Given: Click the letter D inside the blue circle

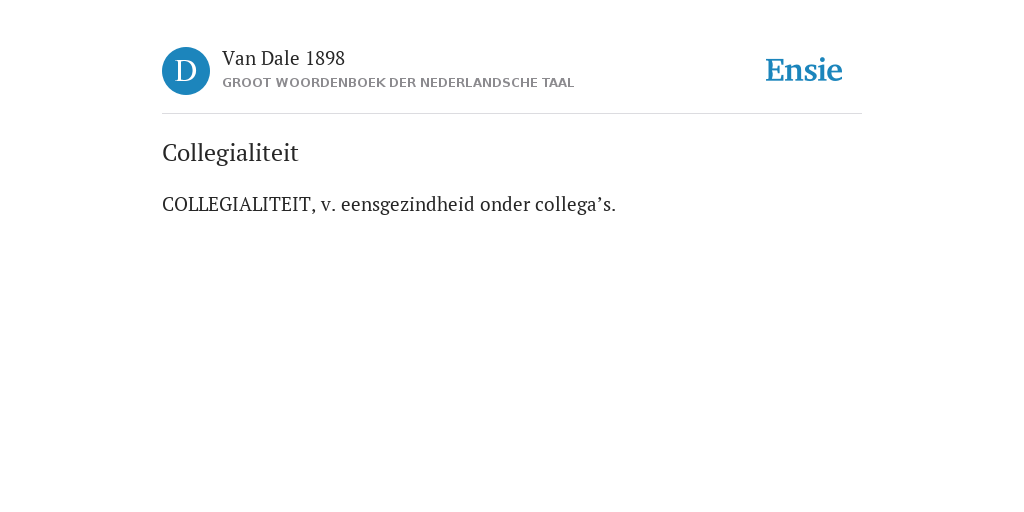Looking at the screenshot, I should [186, 71].
